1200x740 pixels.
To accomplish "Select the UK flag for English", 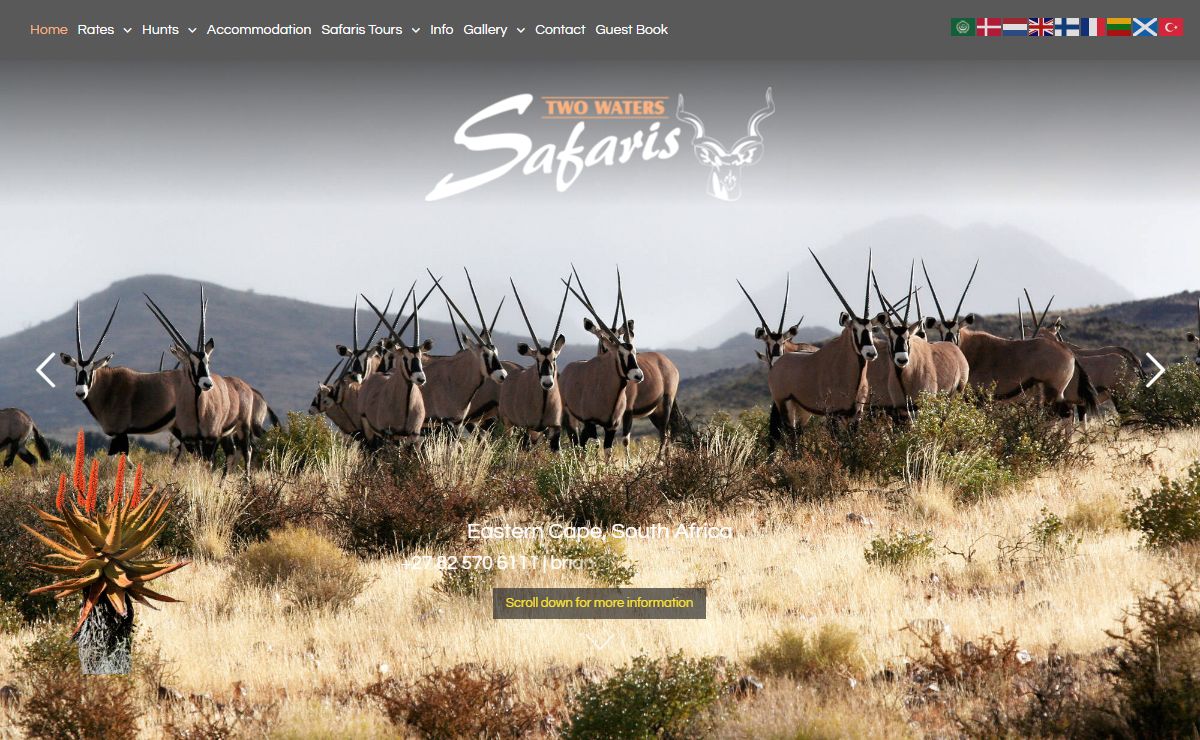I will coord(1041,27).
